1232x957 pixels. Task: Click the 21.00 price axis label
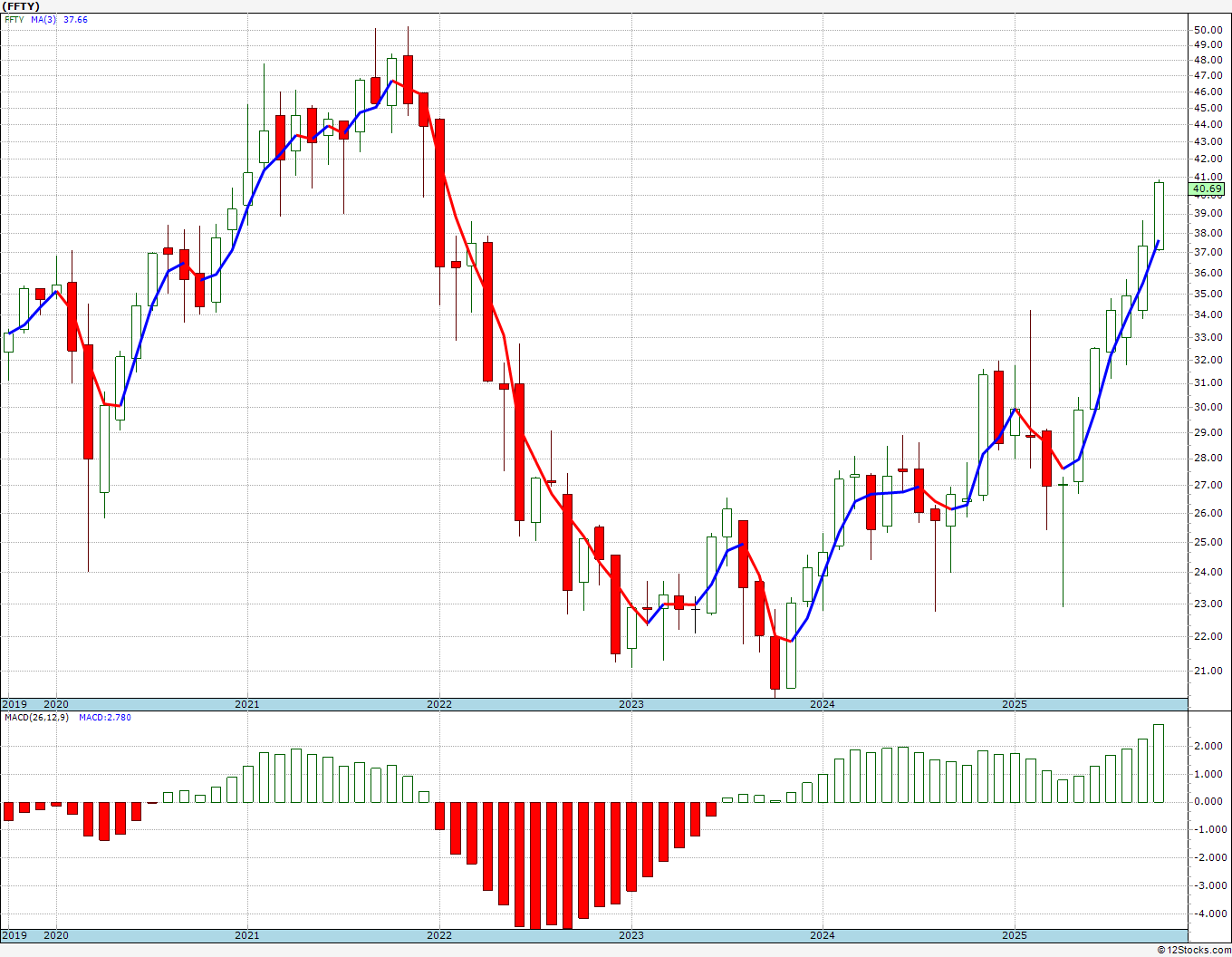tap(1208, 671)
